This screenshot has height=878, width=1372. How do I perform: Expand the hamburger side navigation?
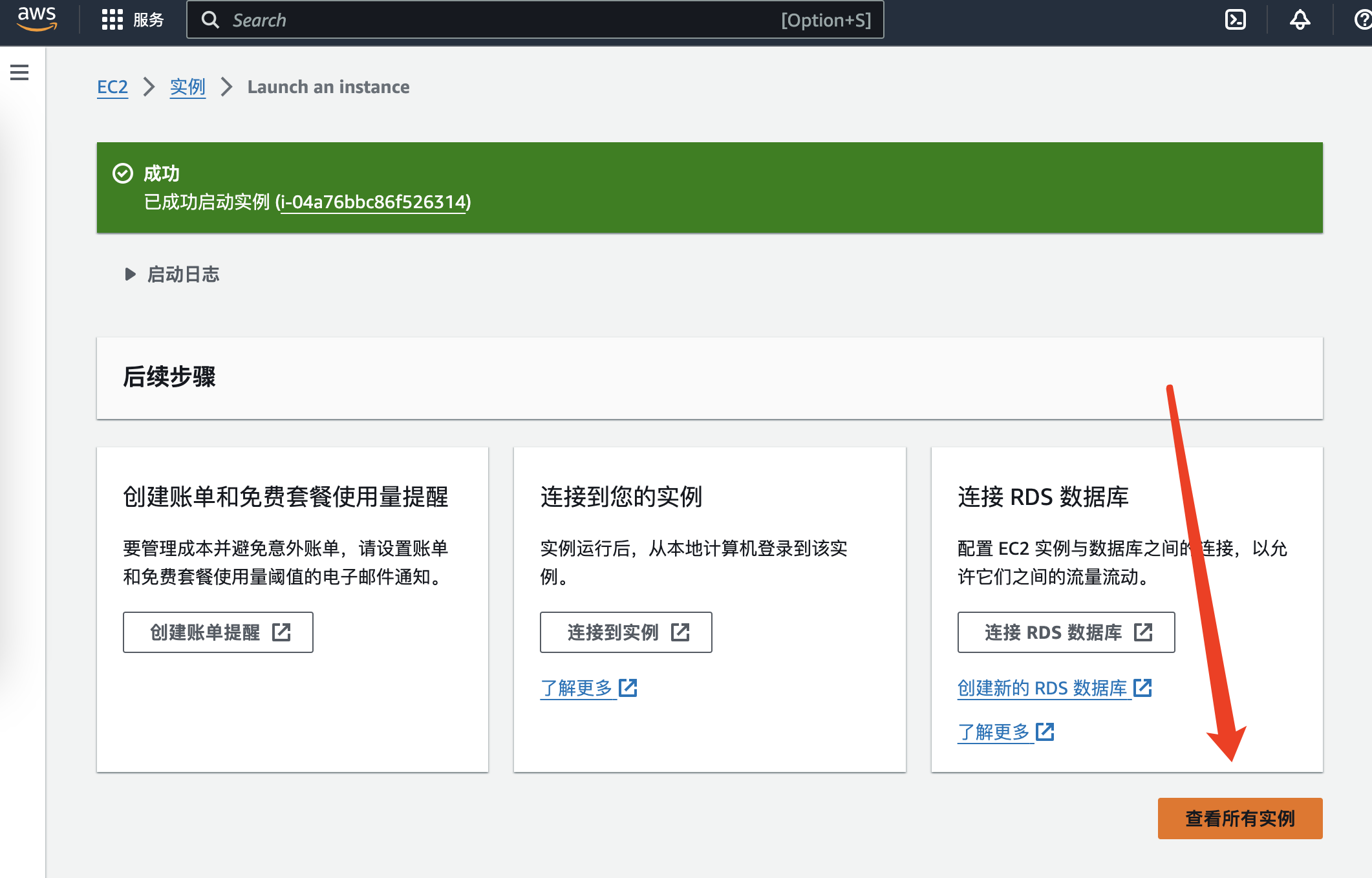point(19,72)
